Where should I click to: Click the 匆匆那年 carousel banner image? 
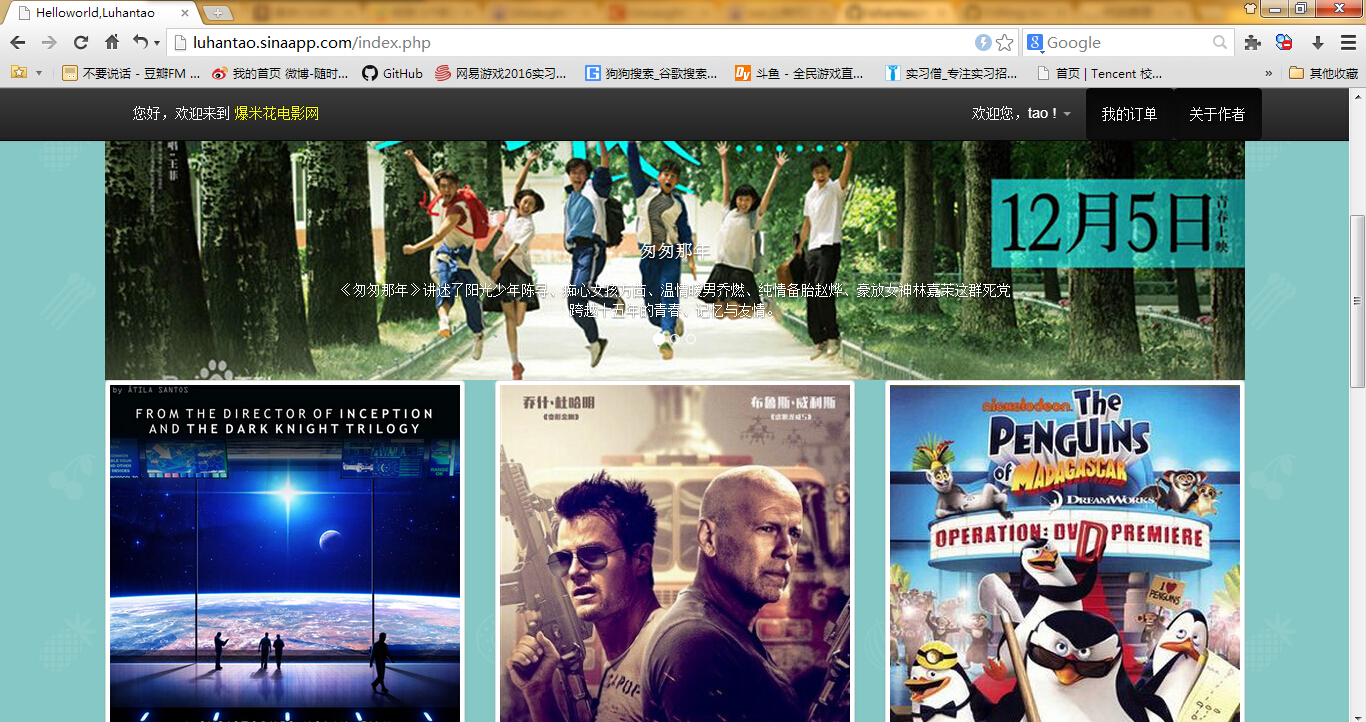pos(675,260)
